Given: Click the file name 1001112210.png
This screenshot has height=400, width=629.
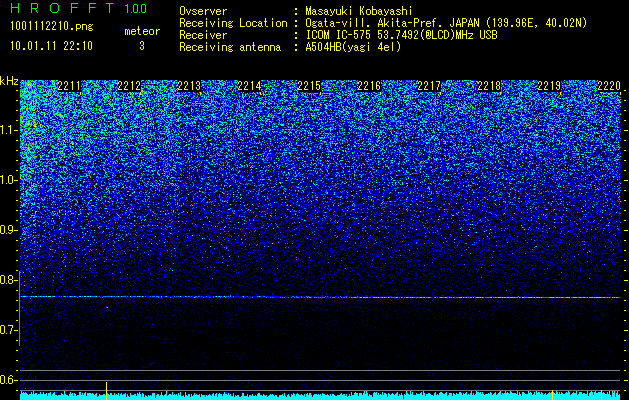Looking at the screenshot, I should point(52,27).
